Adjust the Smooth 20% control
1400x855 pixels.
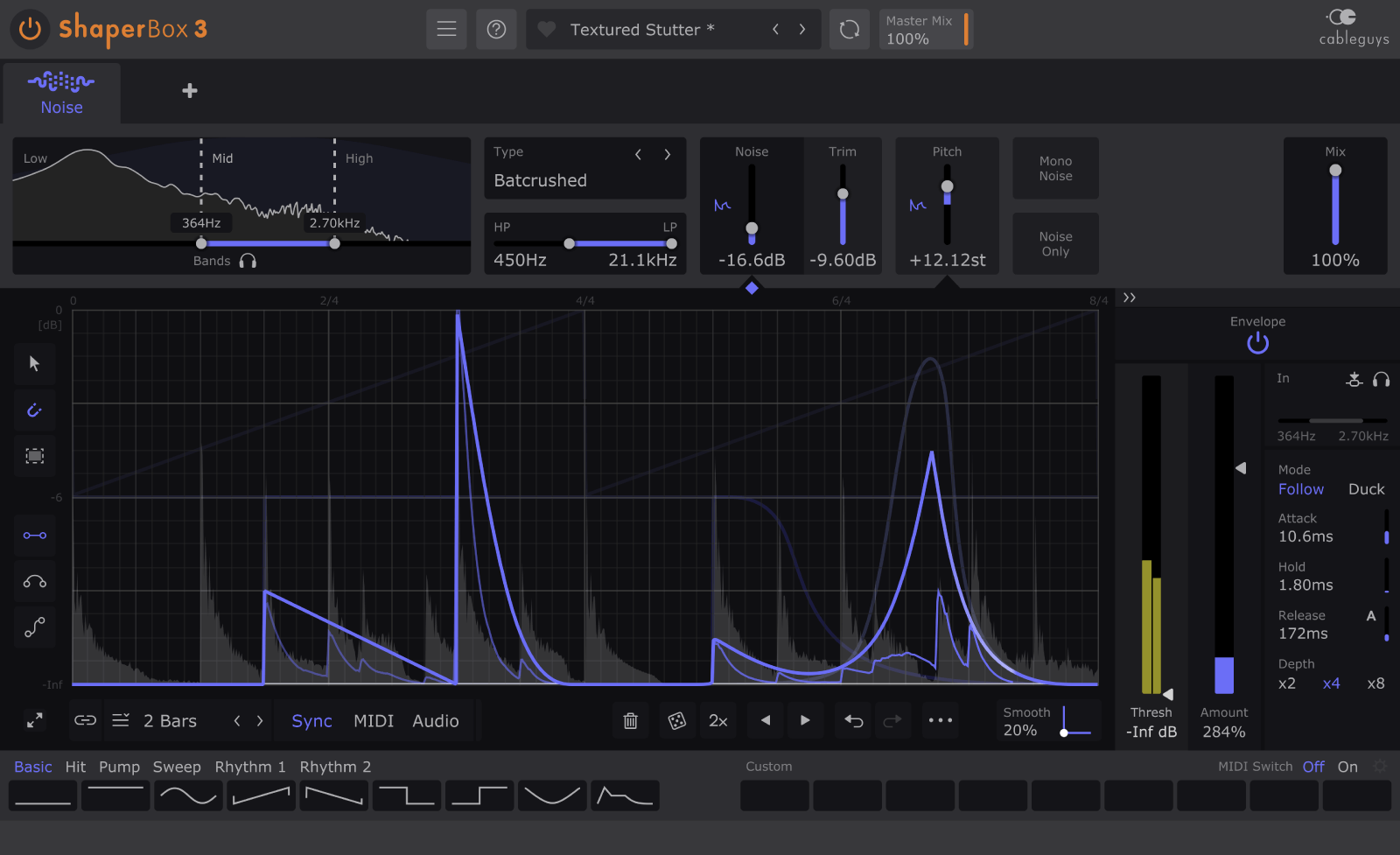pyautogui.click(x=1047, y=721)
